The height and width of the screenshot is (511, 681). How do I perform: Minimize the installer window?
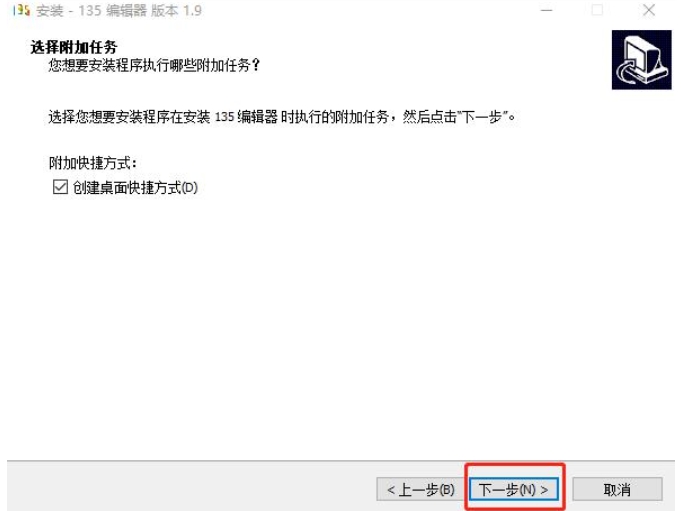pyautogui.click(x=546, y=10)
